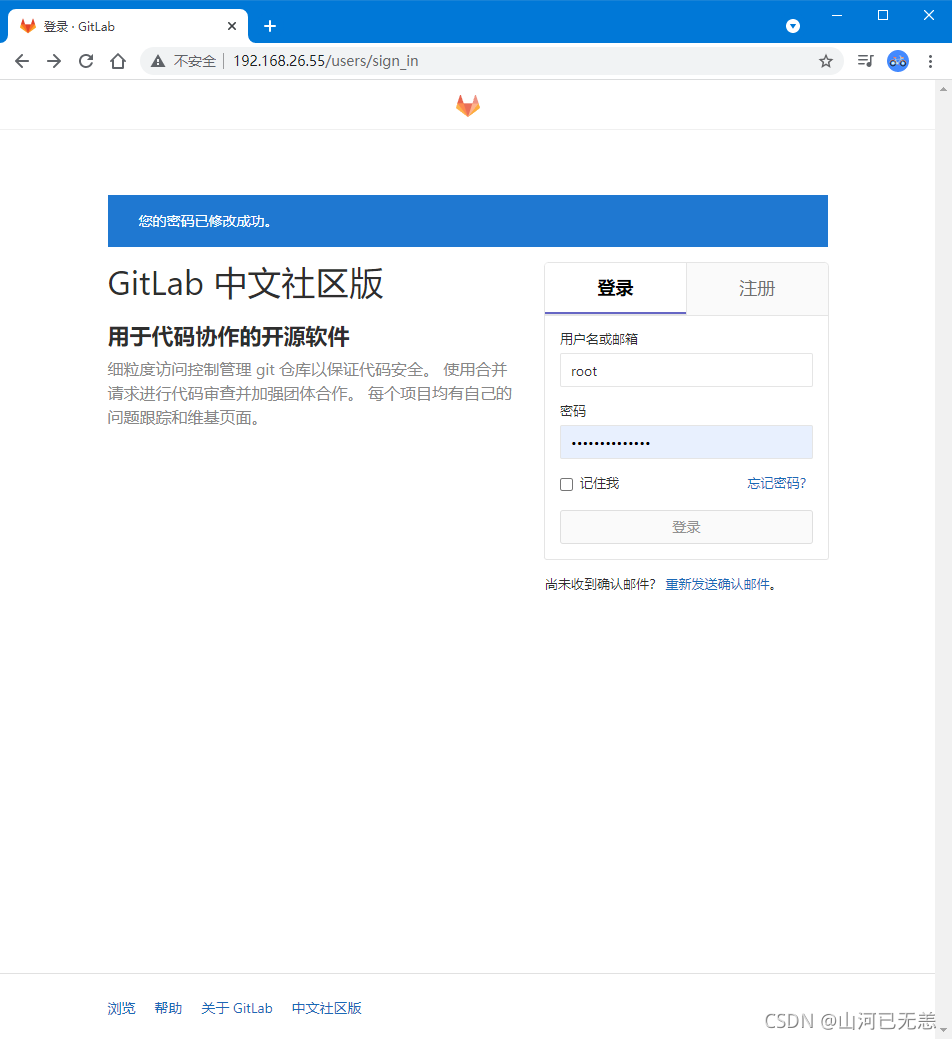The width and height of the screenshot is (952, 1039).
Task: Click 重新发送确认邮件 link
Action: [x=717, y=584]
